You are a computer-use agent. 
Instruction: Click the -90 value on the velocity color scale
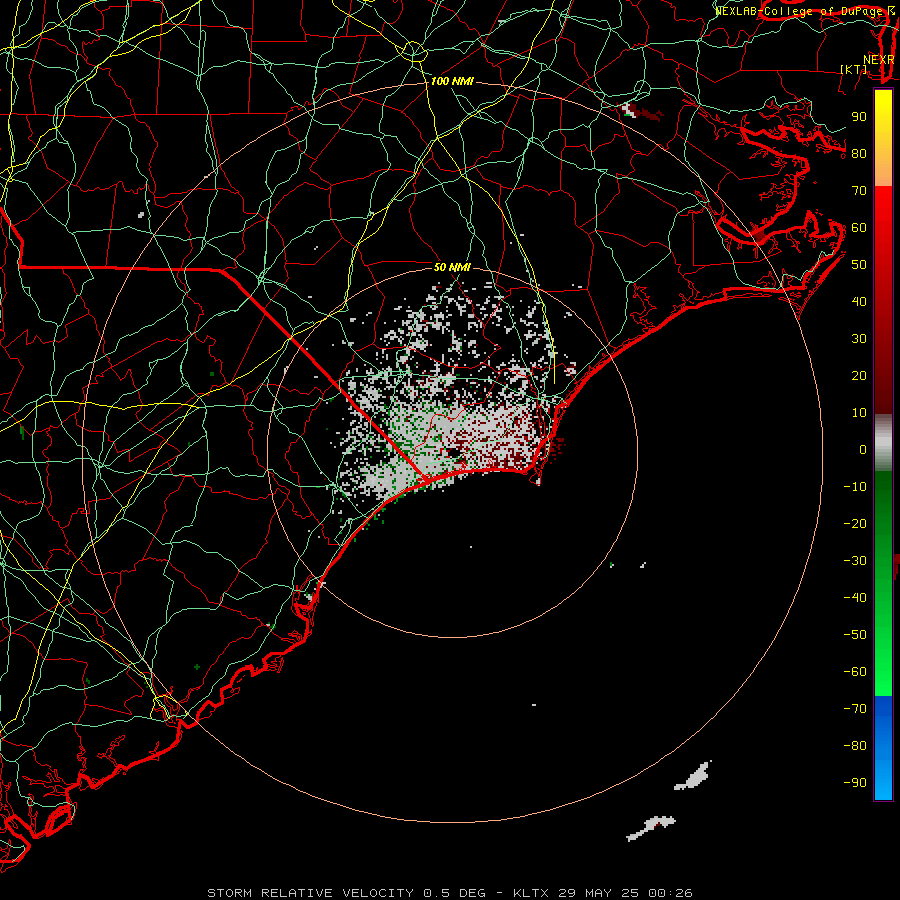[855, 783]
